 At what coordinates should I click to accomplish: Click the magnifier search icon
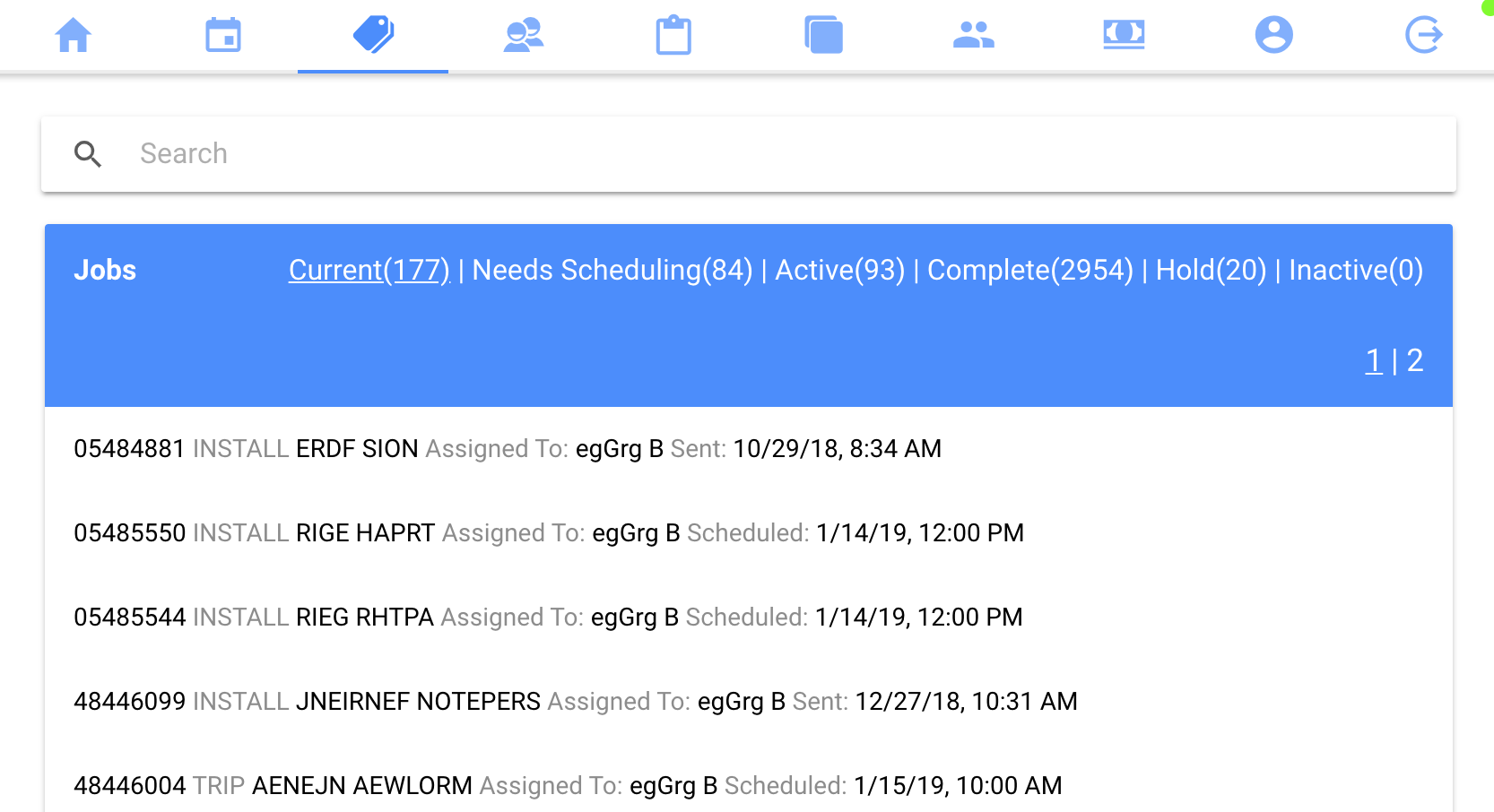[88, 154]
